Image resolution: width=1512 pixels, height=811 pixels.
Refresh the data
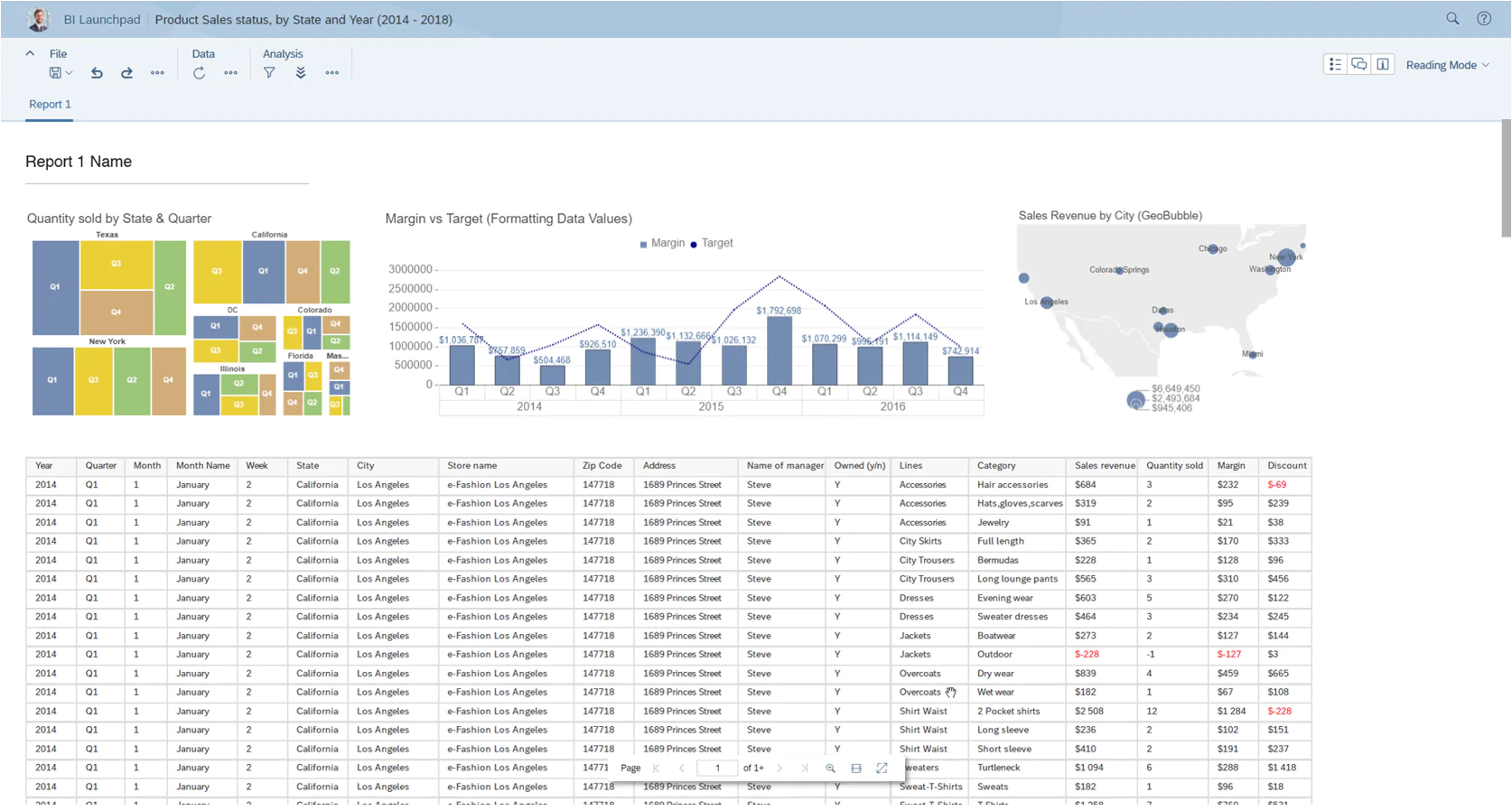[x=199, y=73]
